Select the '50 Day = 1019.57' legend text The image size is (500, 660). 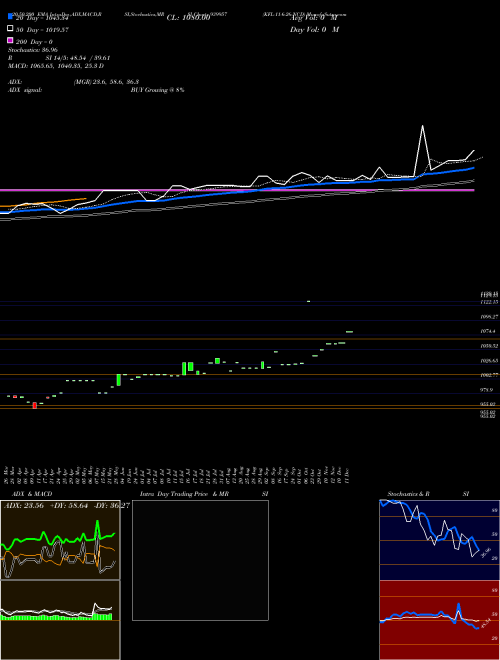click(x=42, y=30)
